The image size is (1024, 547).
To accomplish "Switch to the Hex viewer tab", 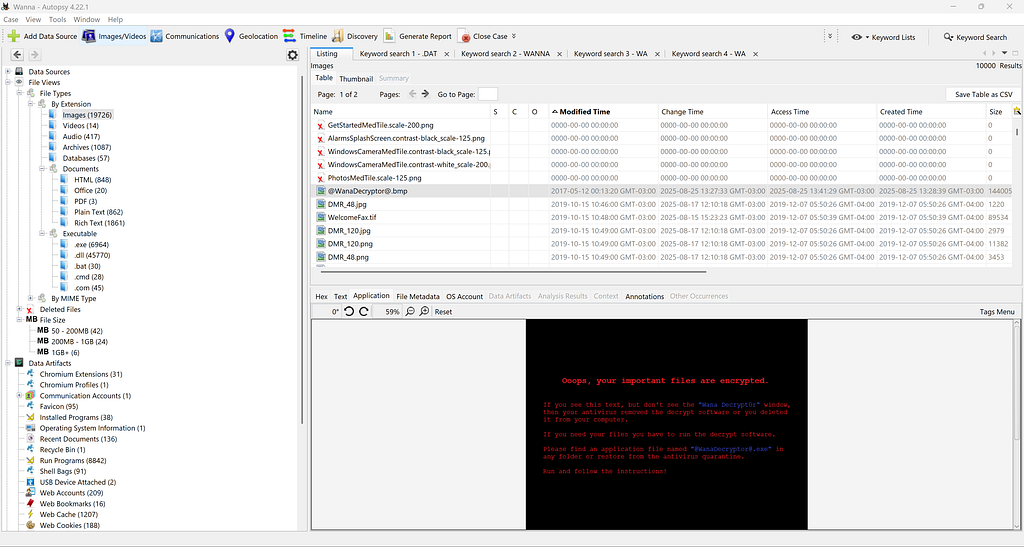I will 321,296.
